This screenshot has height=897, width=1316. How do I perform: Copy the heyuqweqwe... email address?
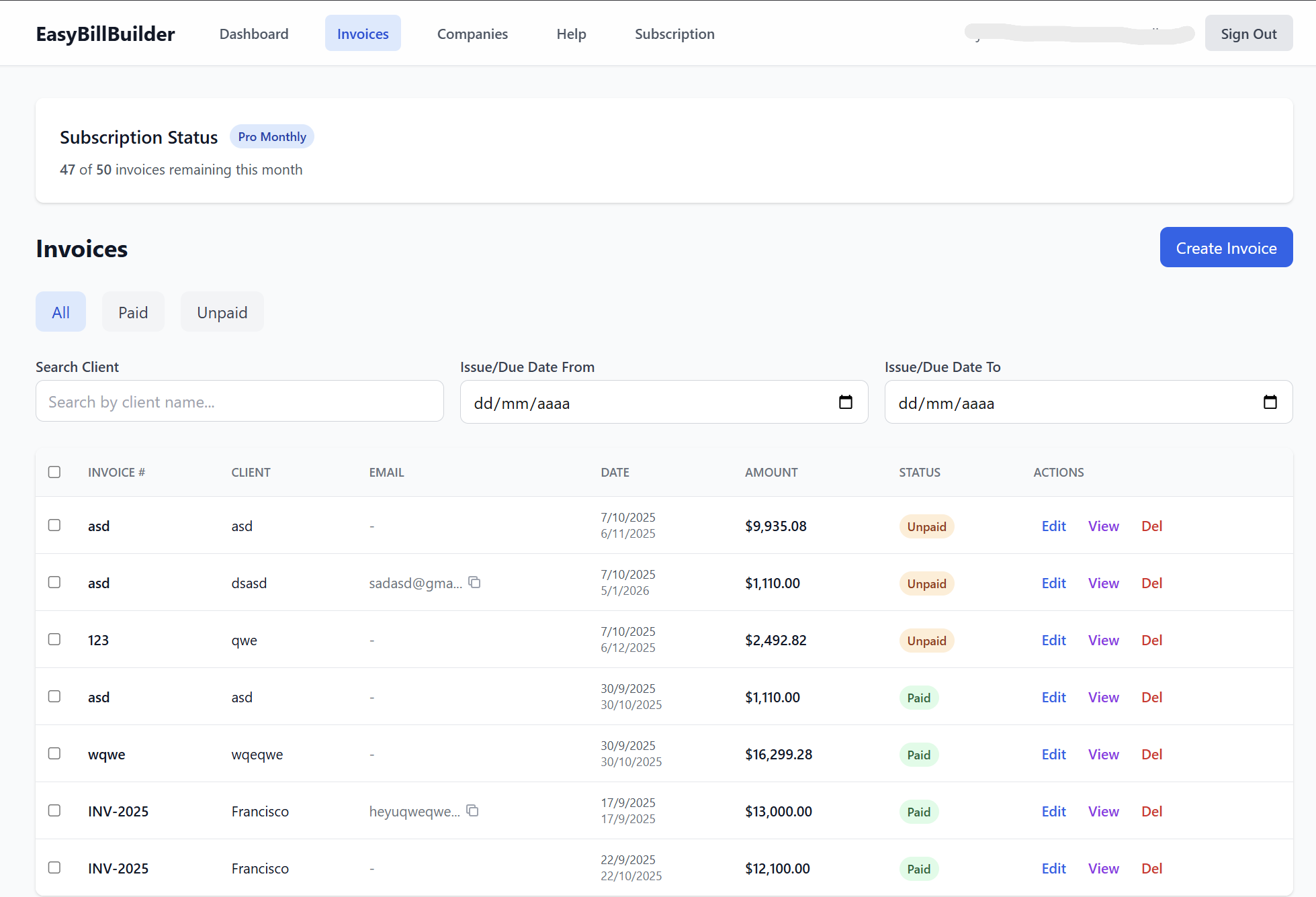pos(472,810)
